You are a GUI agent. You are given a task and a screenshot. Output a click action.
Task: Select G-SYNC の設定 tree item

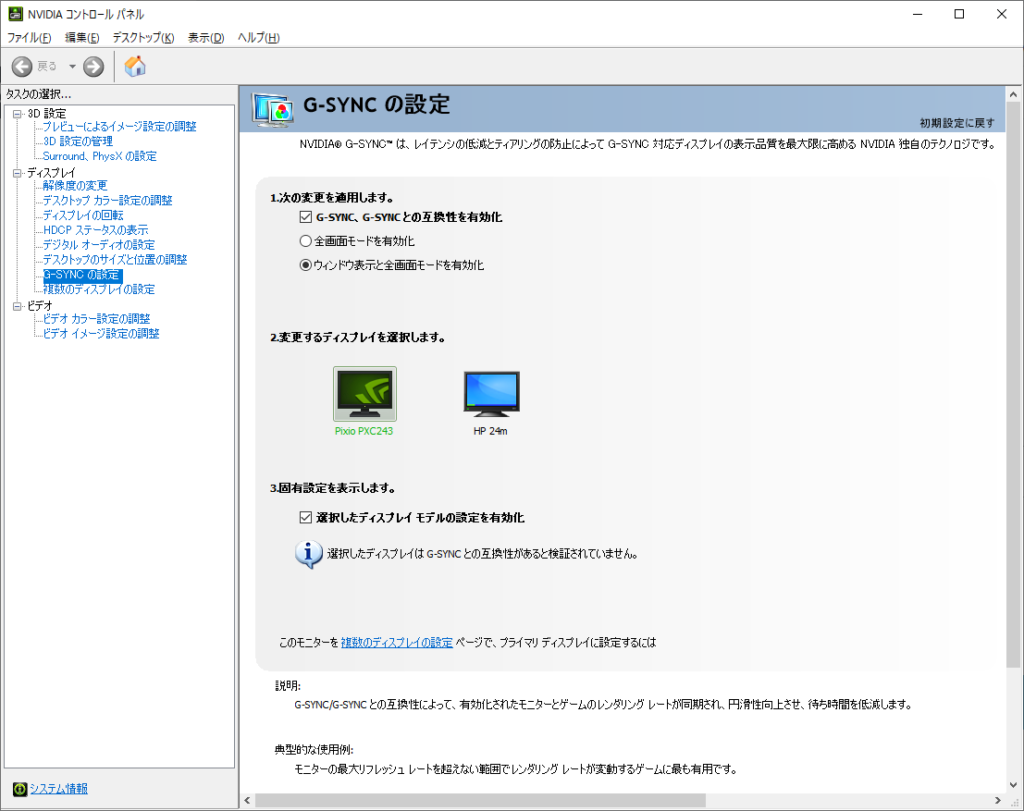(x=82, y=275)
